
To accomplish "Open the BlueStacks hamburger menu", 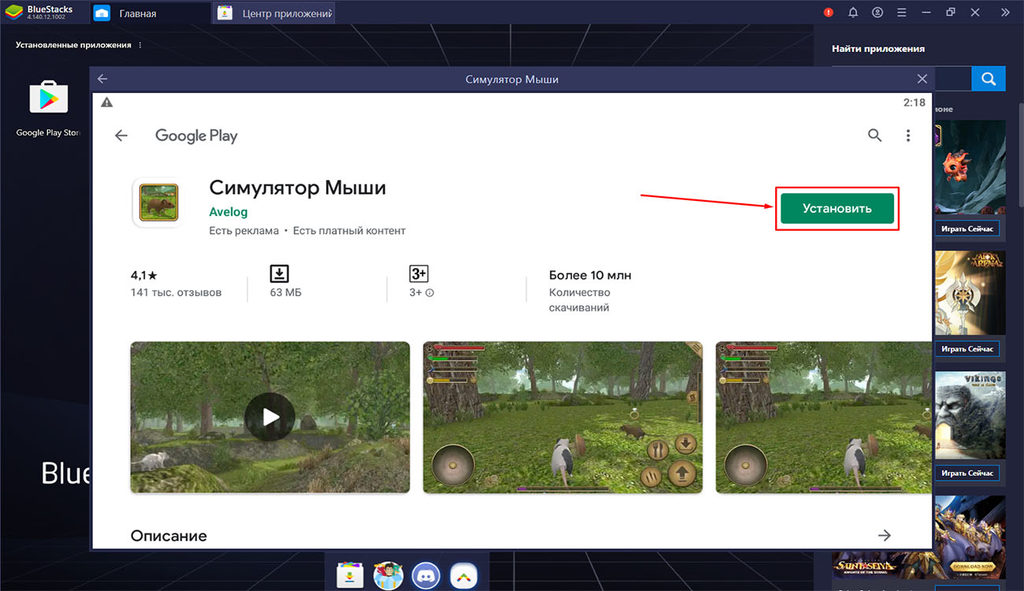I will pos(901,12).
